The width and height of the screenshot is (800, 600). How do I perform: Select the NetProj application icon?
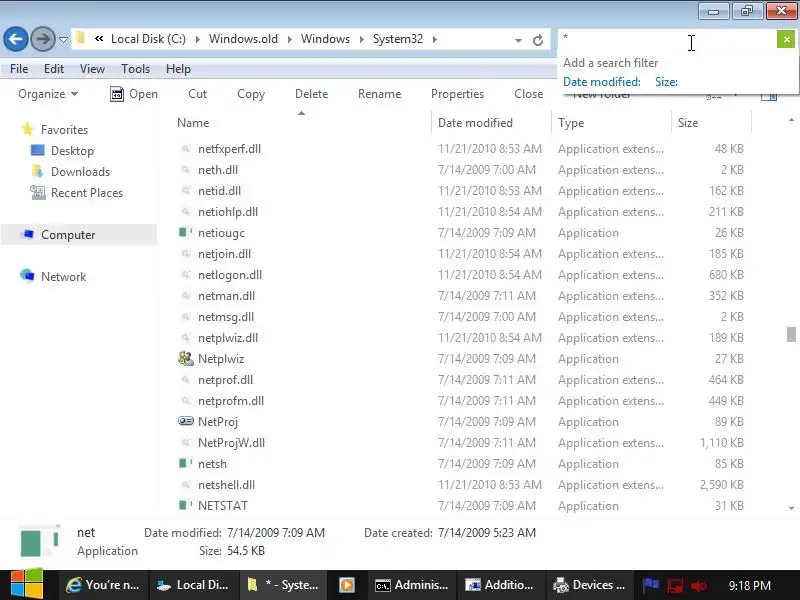click(x=186, y=421)
